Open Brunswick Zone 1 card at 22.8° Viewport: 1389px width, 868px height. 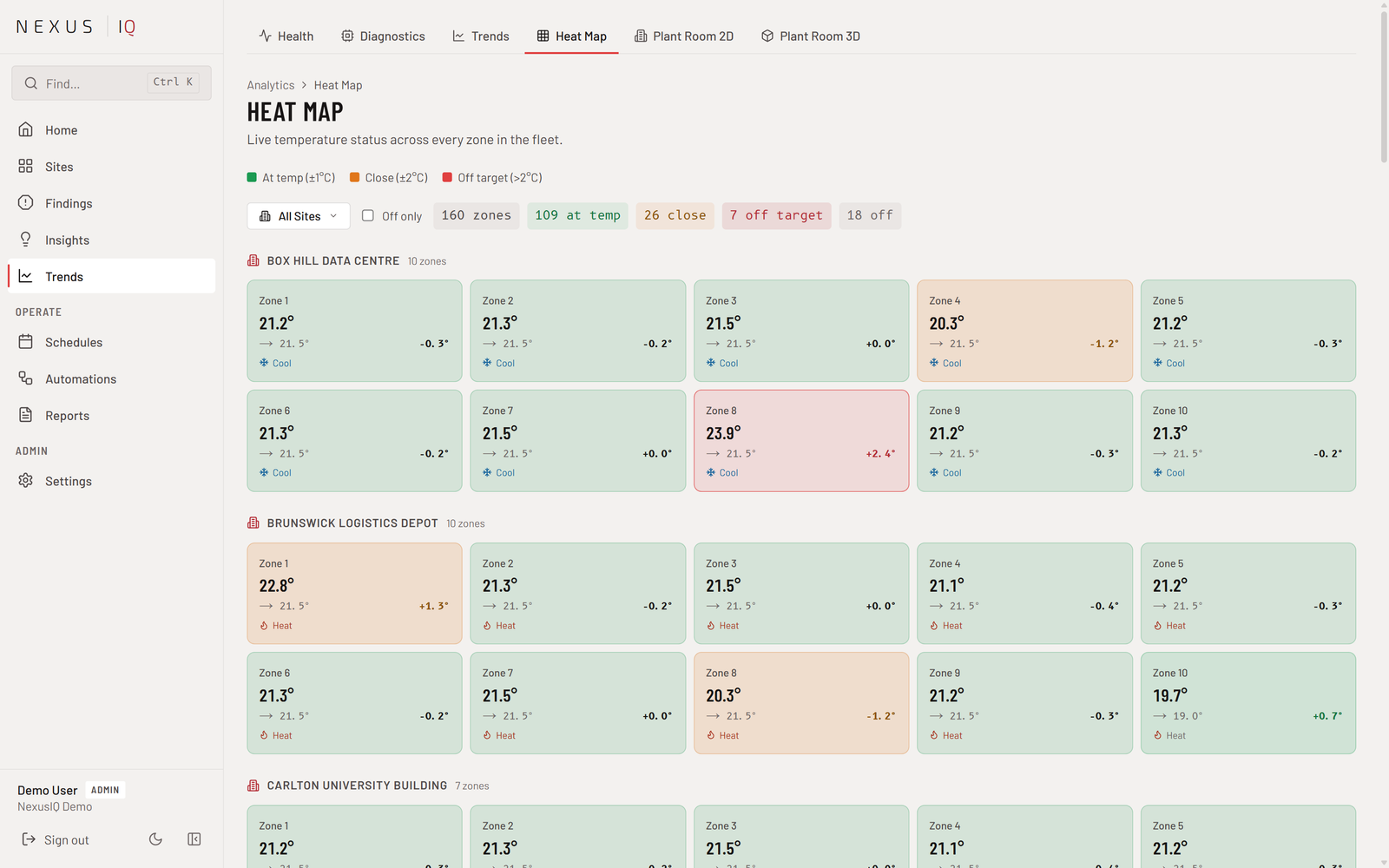tap(354, 594)
